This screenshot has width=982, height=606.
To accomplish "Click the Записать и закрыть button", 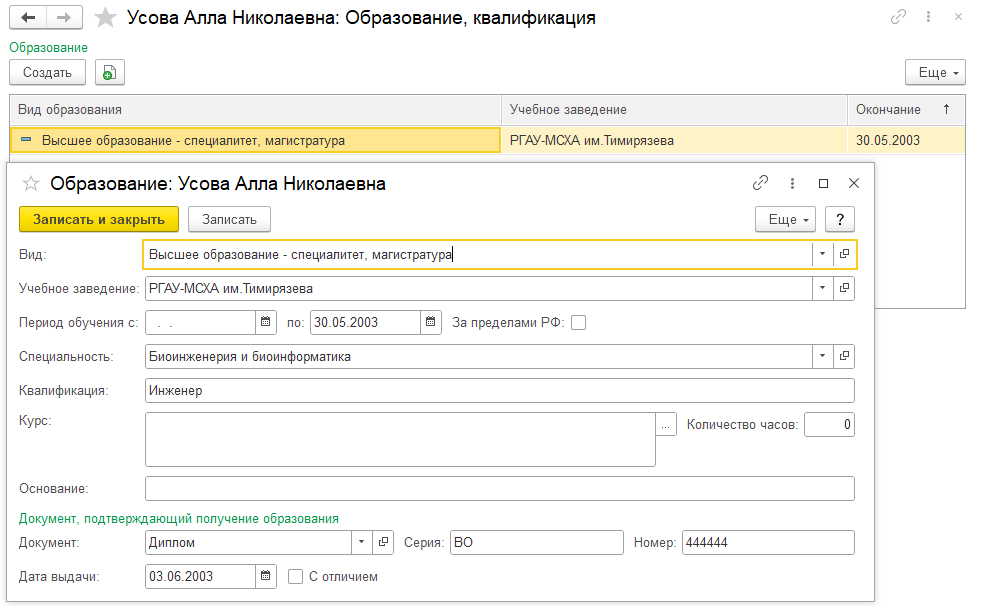I will (99, 219).
